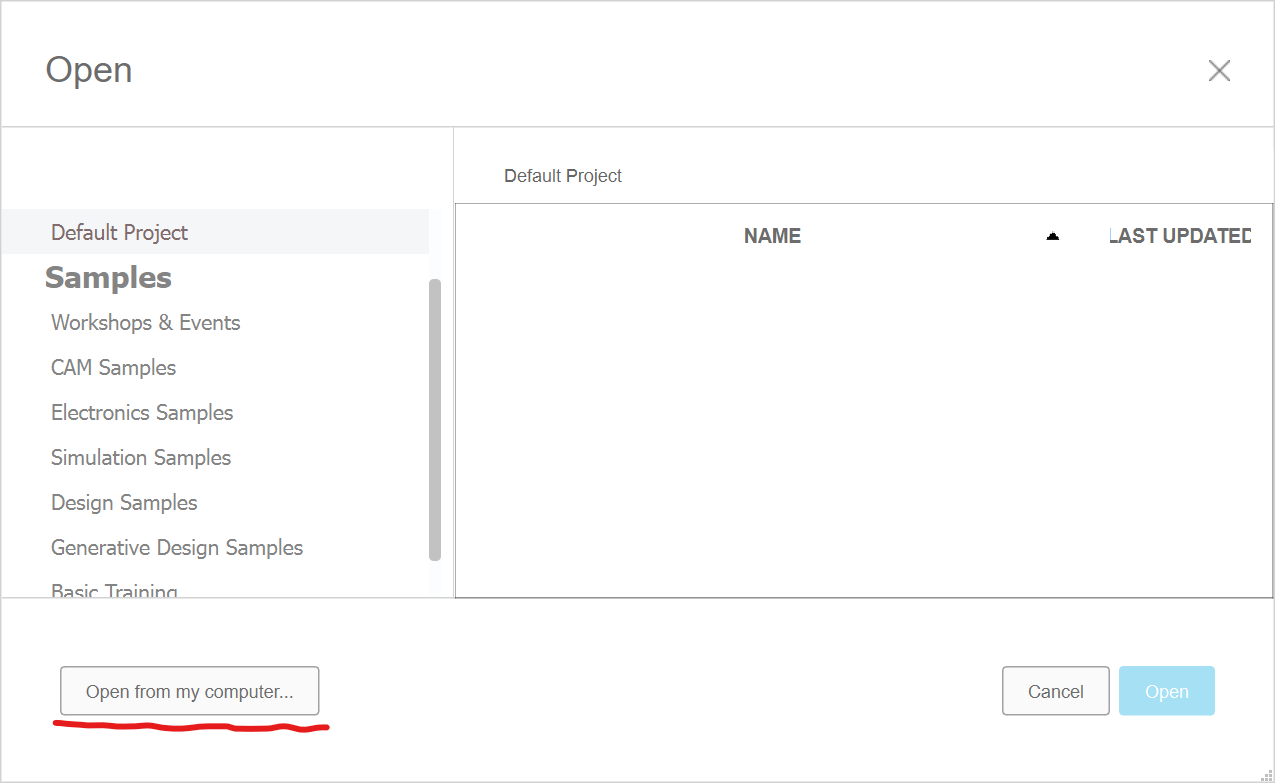The image size is (1275, 783).
Task: Sort by LAST UPDATED column
Action: click(x=1181, y=236)
